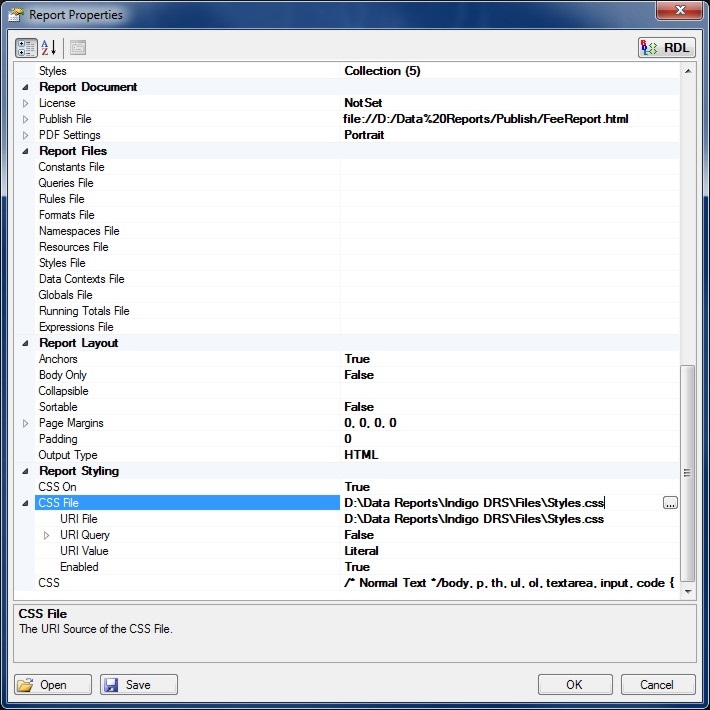Expand the License property
The width and height of the screenshot is (710, 710).
click(25, 103)
